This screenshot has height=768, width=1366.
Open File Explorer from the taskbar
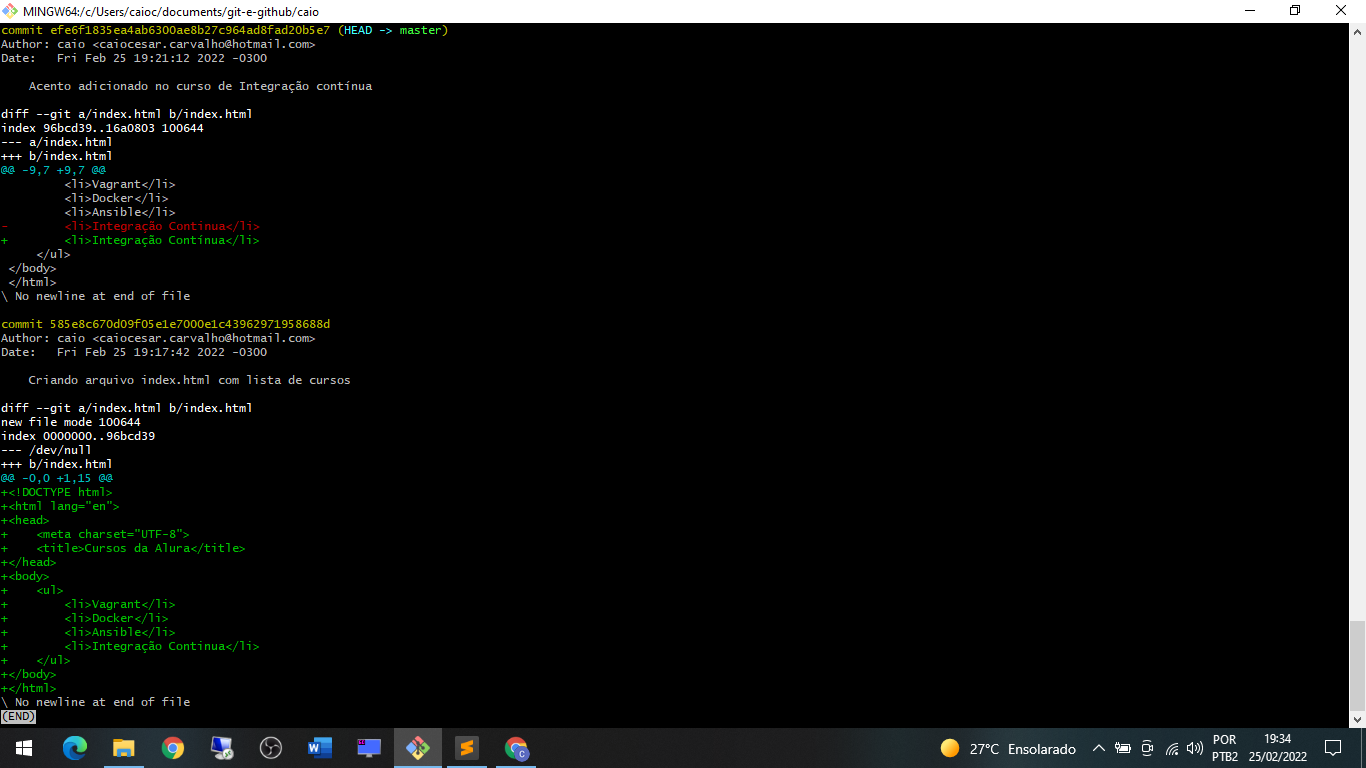(124, 748)
